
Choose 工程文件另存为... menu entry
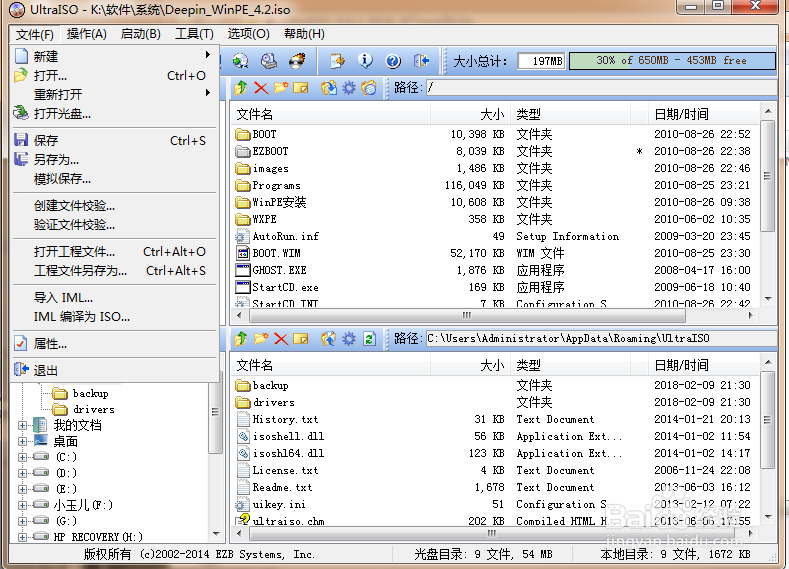[115, 271]
